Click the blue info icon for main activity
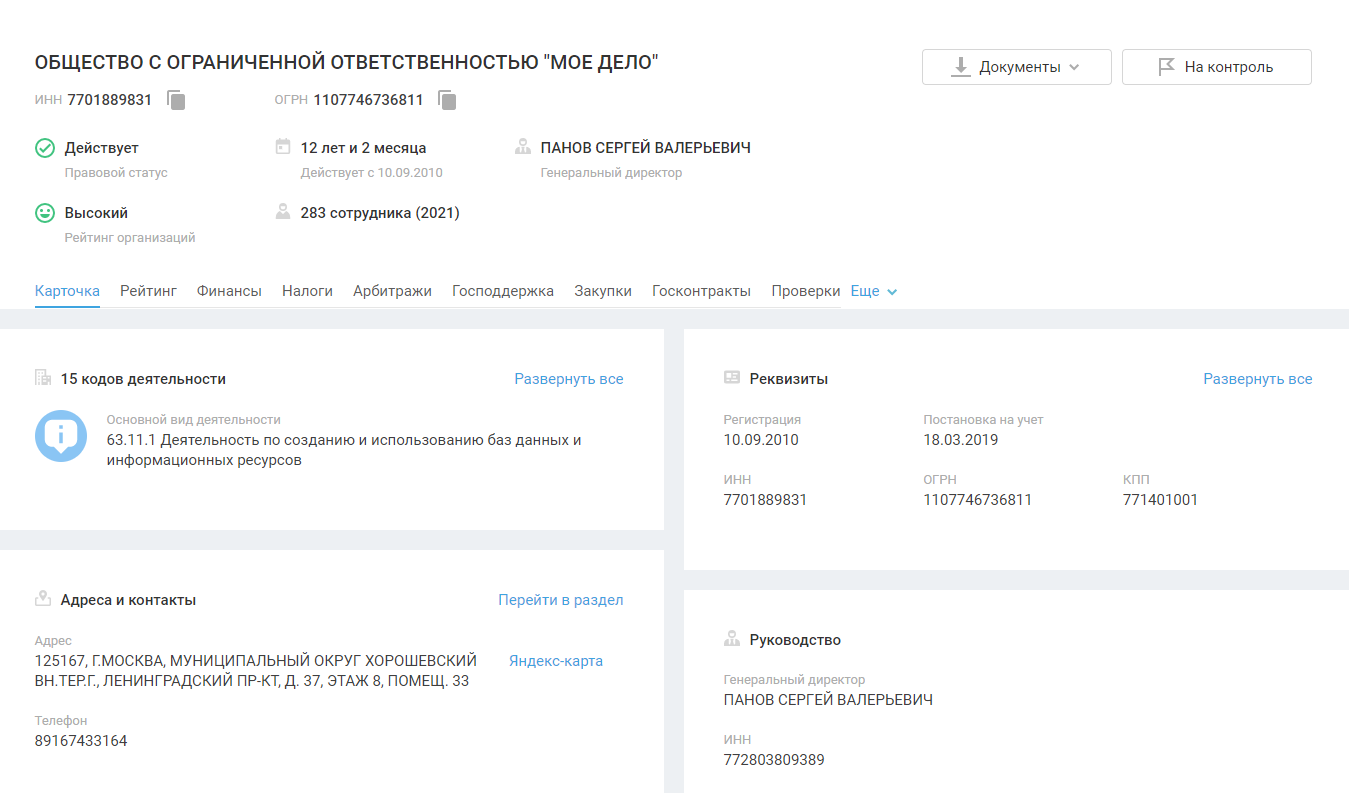 (x=61, y=436)
